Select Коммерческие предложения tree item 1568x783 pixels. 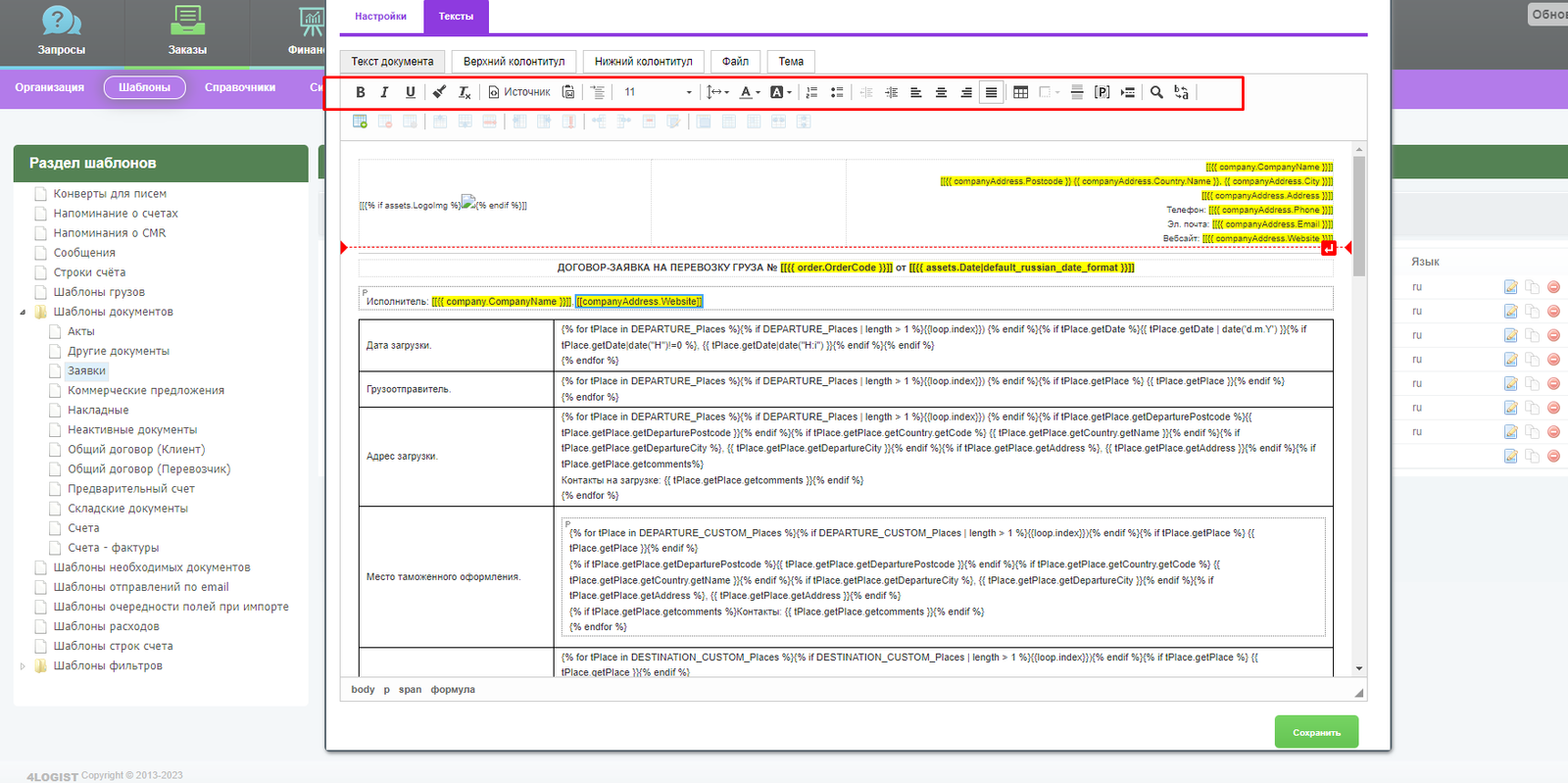(x=146, y=390)
